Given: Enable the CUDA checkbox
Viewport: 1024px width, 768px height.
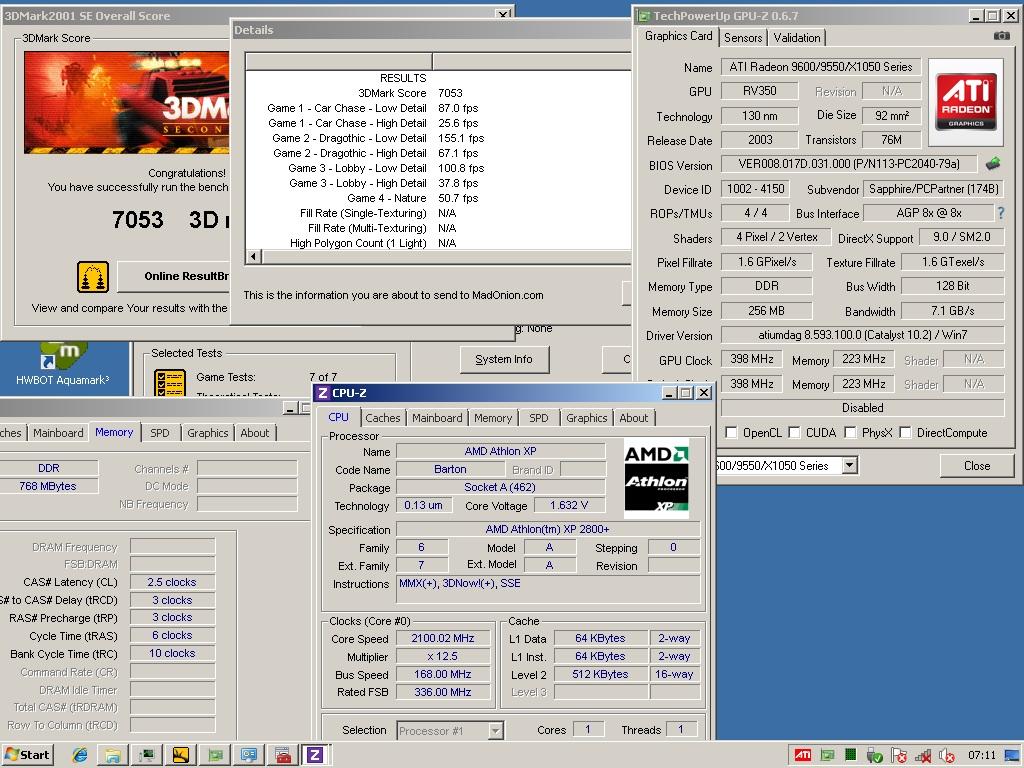Looking at the screenshot, I should [x=794, y=432].
